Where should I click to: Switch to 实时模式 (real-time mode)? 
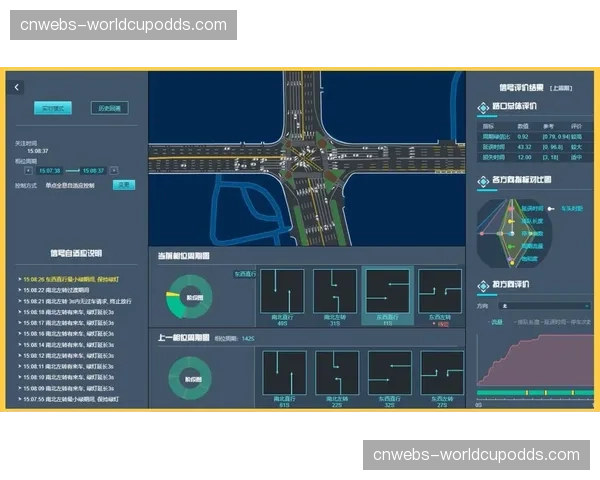pos(52,108)
